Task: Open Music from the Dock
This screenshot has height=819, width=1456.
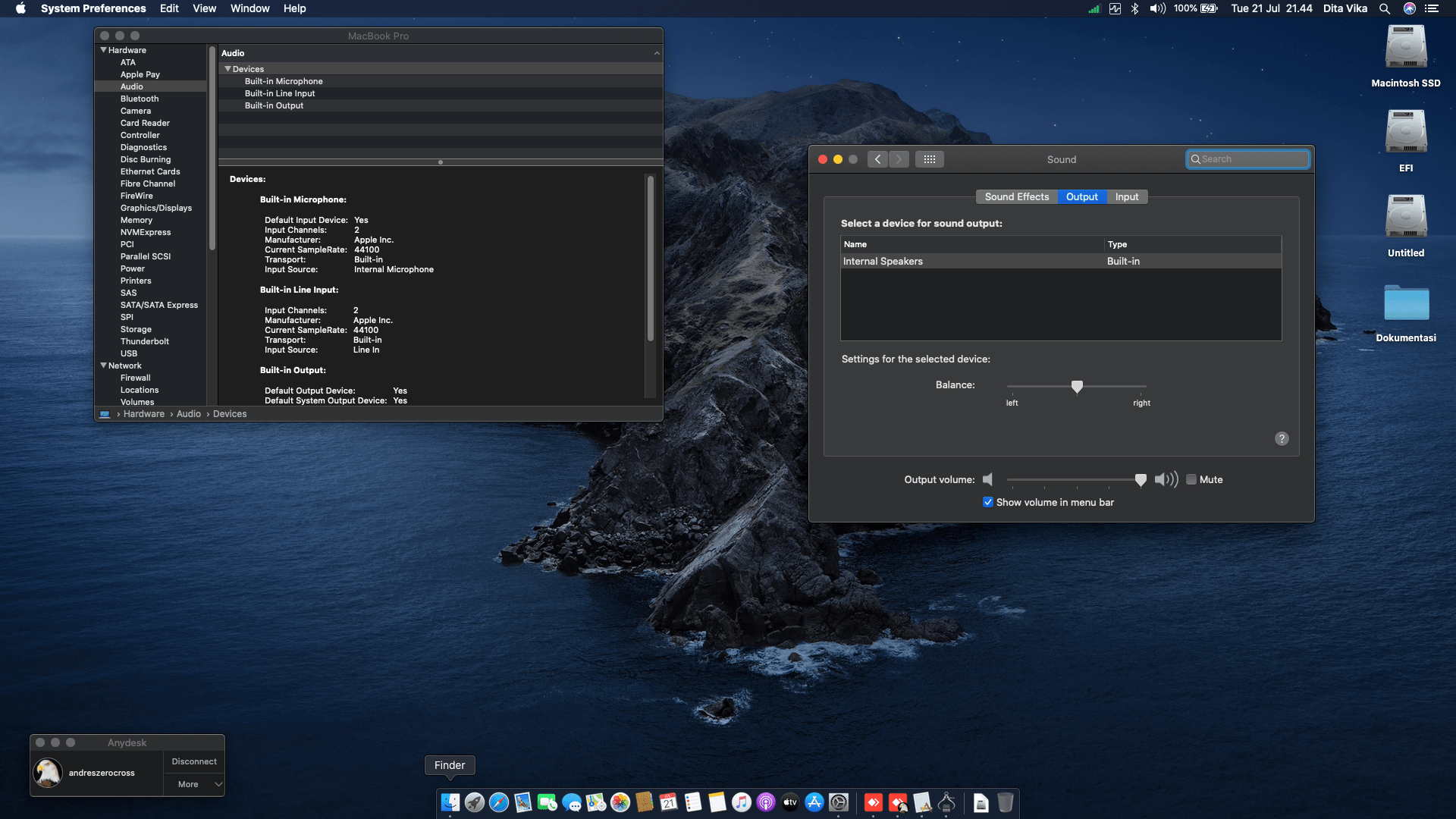Action: pos(742,802)
